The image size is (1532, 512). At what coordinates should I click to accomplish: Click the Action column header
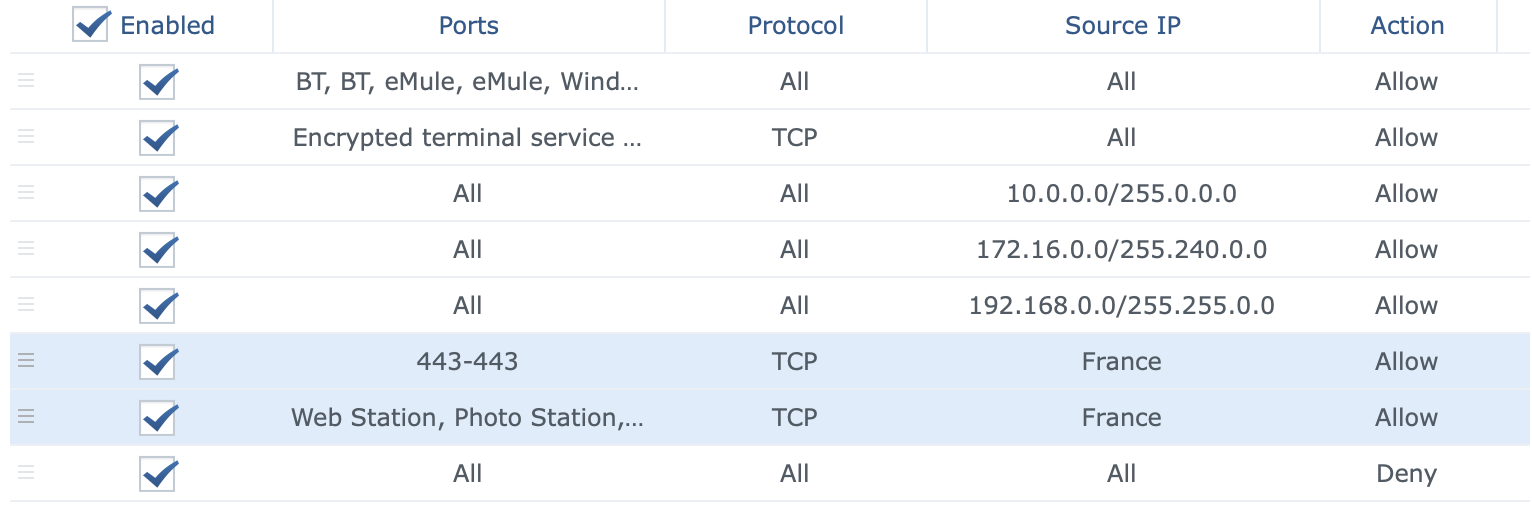tap(1406, 26)
